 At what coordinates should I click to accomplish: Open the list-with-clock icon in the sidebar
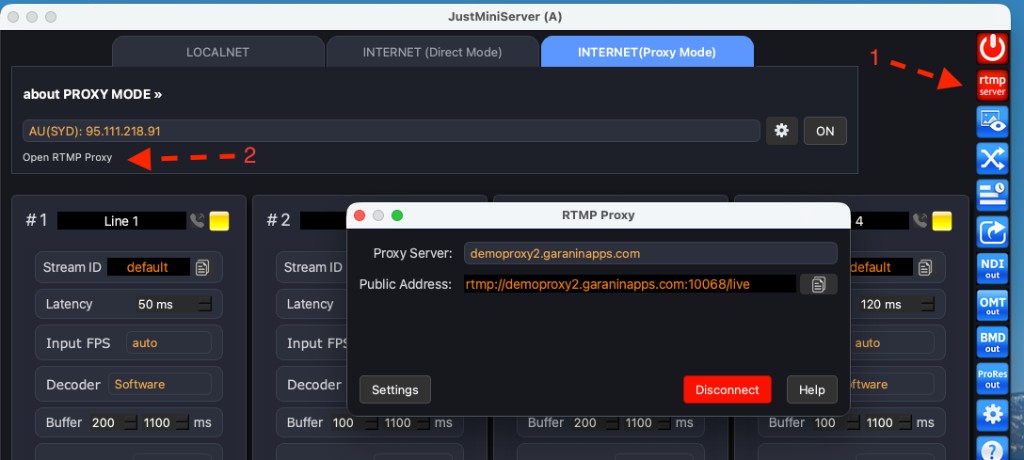click(x=992, y=195)
